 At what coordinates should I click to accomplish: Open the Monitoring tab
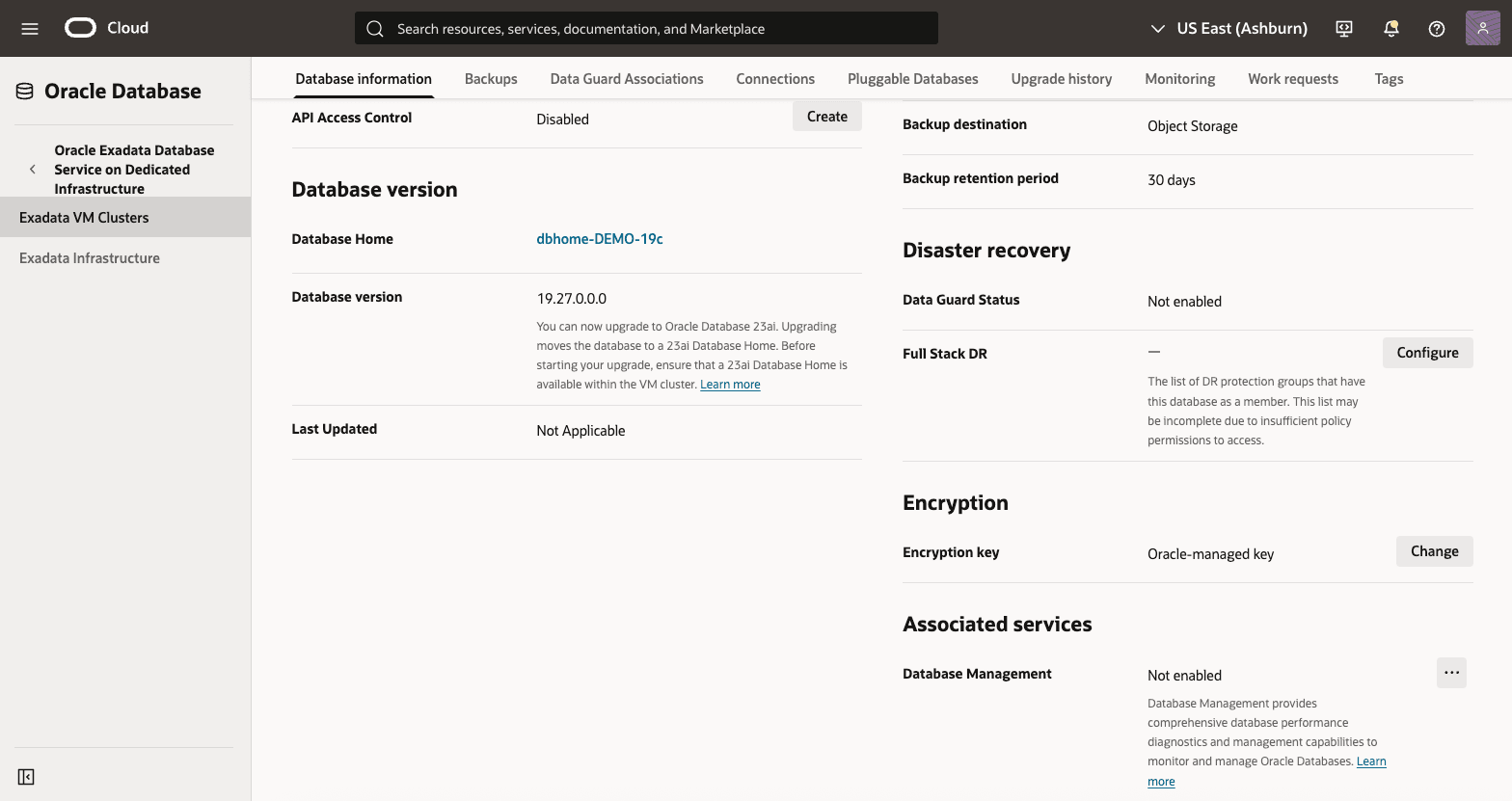1179,79
